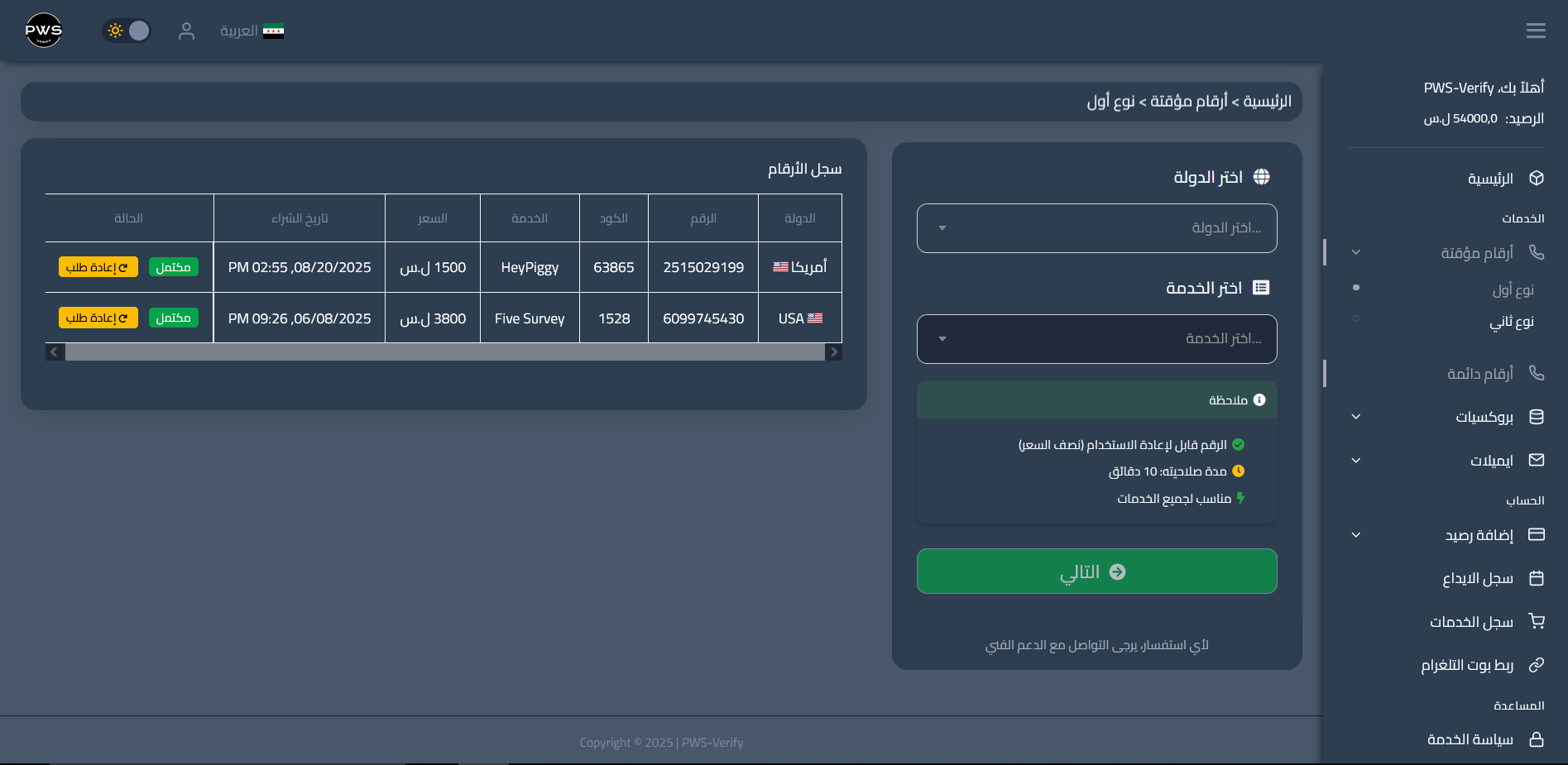
Task: Open the اختر الخدمة service dropdown
Action: pos(1096,339)
